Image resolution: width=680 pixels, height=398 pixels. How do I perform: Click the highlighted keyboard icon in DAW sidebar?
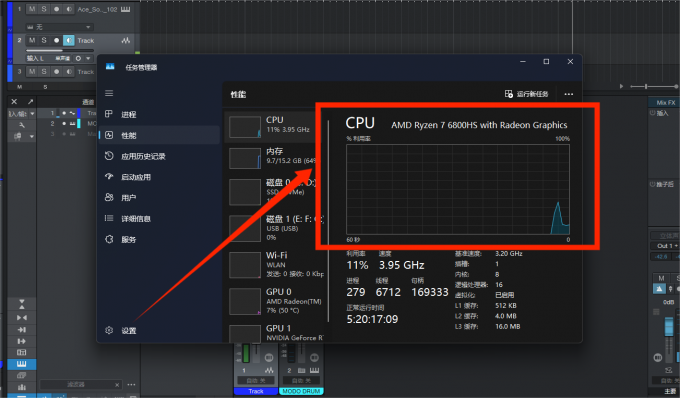22,364
